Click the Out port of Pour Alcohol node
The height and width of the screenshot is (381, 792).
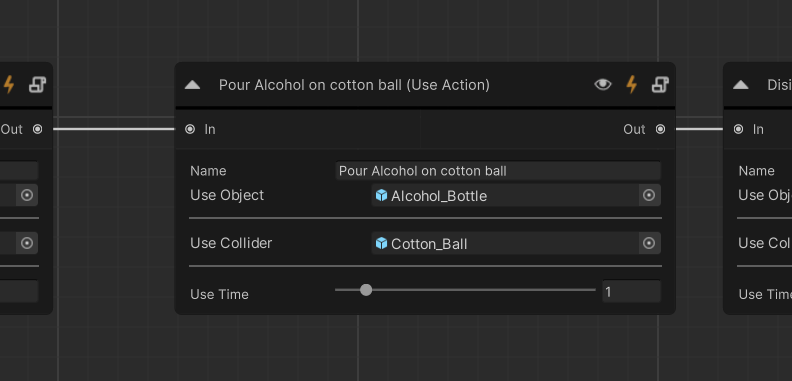click(660, 129)
